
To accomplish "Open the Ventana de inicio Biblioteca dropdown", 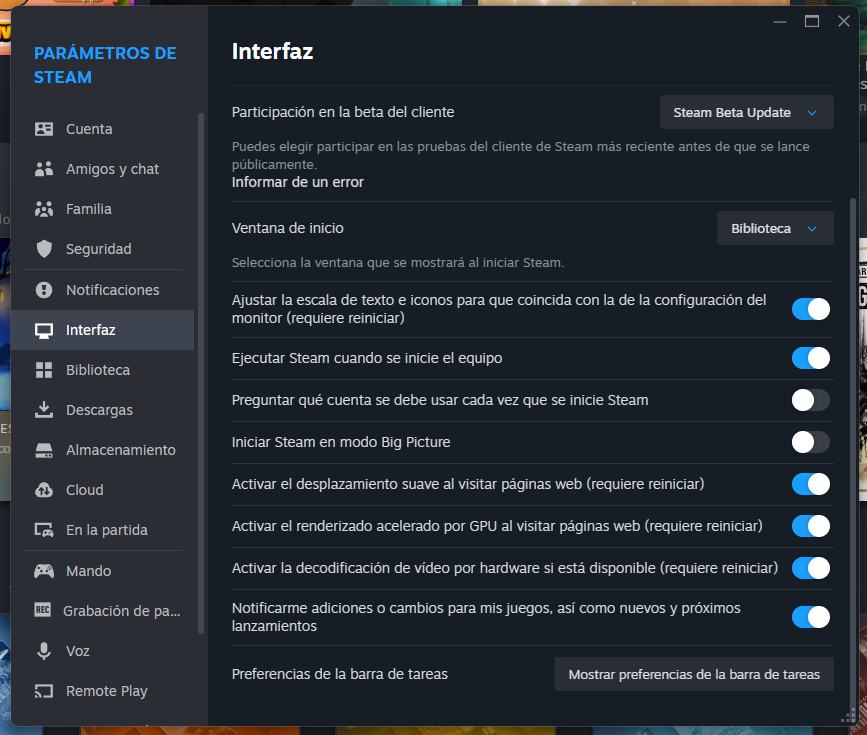I will click(775, 228).
